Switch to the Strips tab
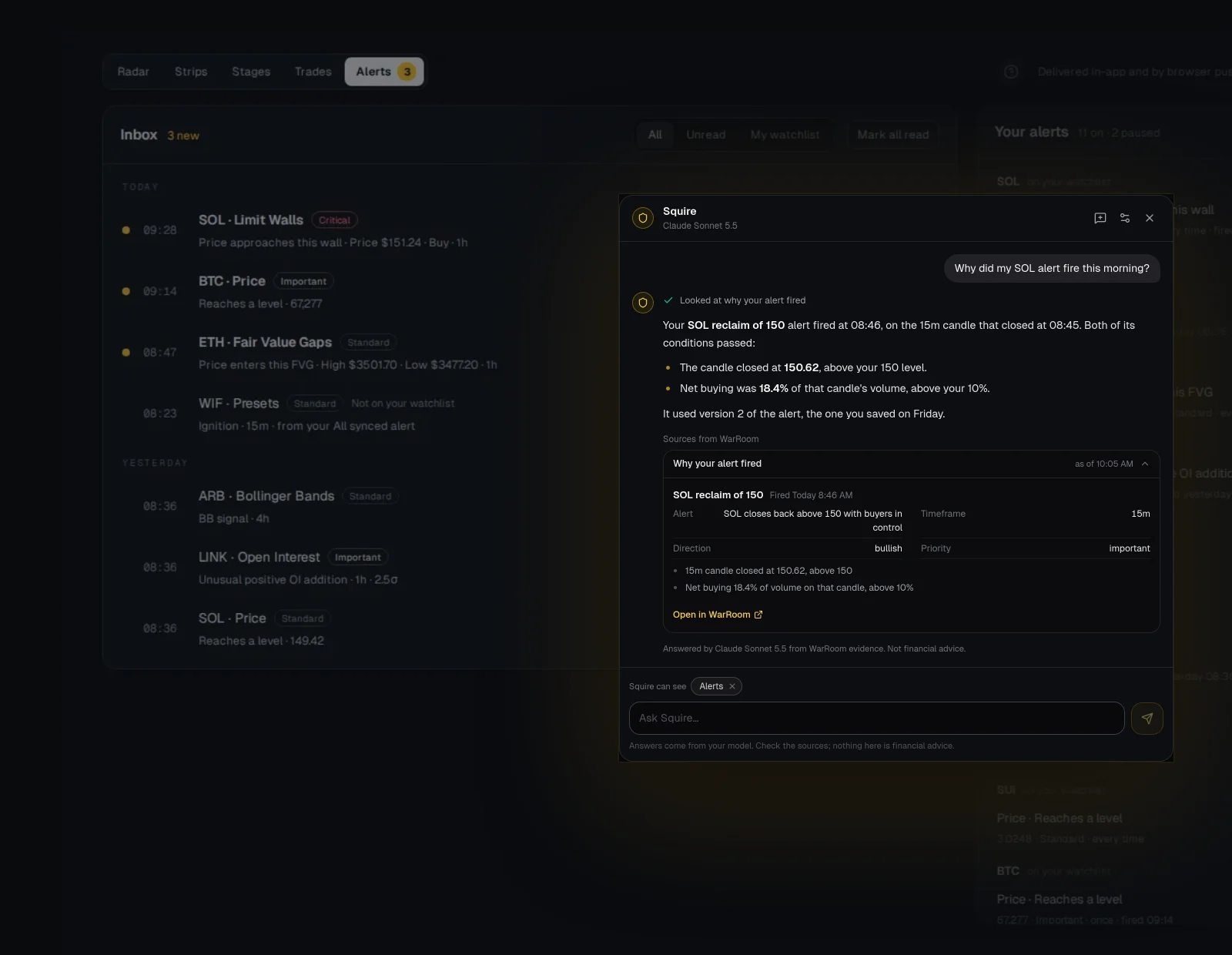1232x955 pixels. (x=191, y=72)
